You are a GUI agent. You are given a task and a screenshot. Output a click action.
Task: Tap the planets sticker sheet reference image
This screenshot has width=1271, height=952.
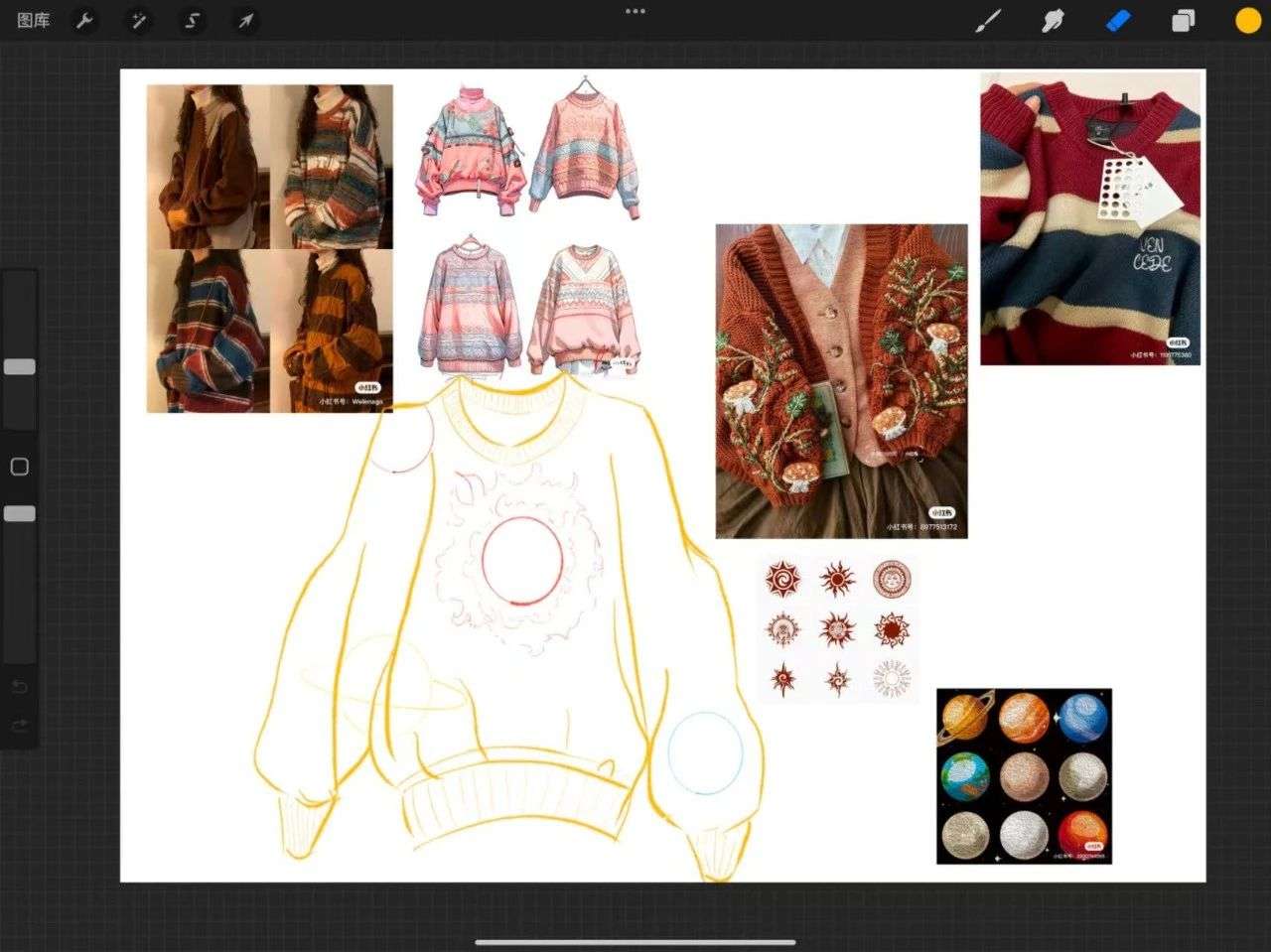click(1024, 776)
